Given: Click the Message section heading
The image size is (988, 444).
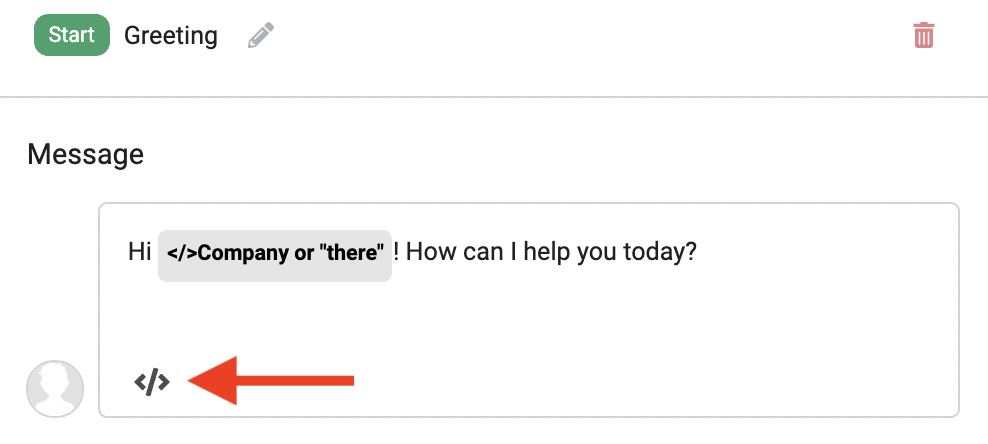Looking at the screenshot, I should 86,154.
